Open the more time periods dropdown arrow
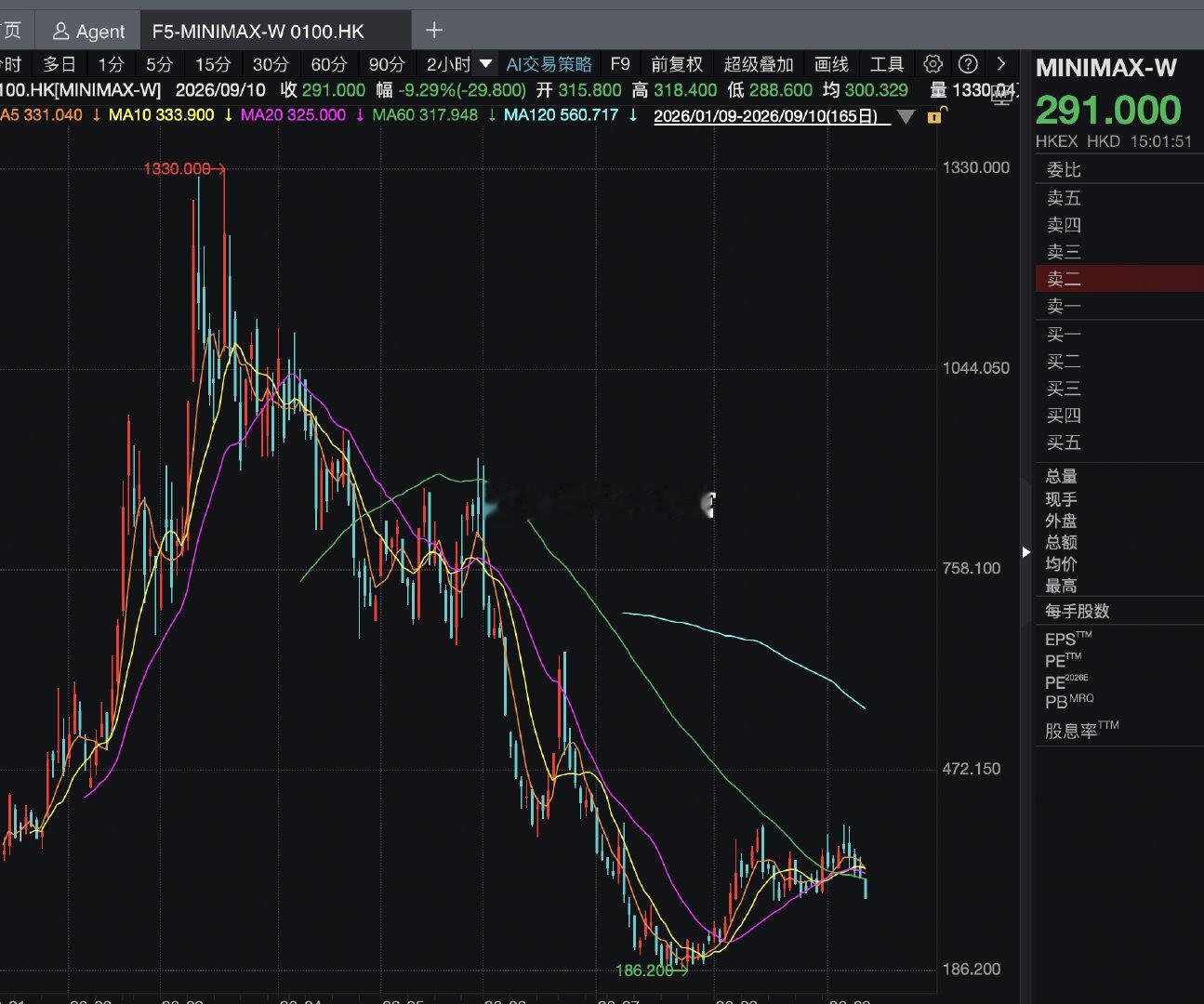This screenshot has width=1204, height=1004. point(485,64)
